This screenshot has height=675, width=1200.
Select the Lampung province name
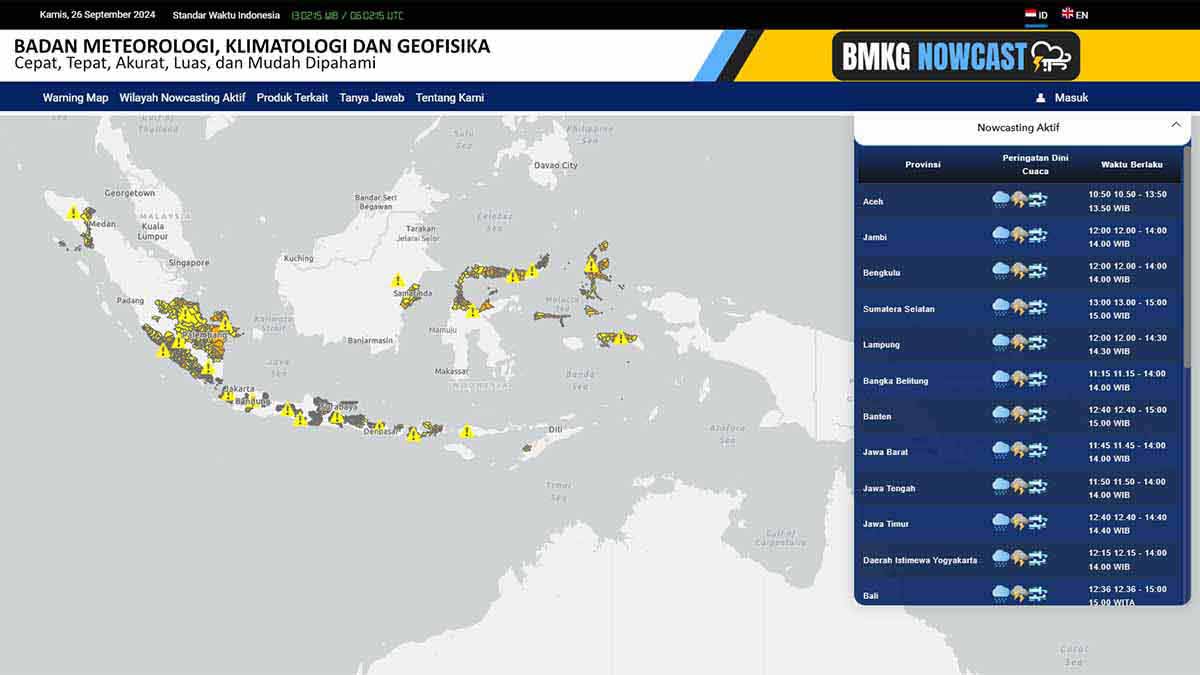point(882,345)
